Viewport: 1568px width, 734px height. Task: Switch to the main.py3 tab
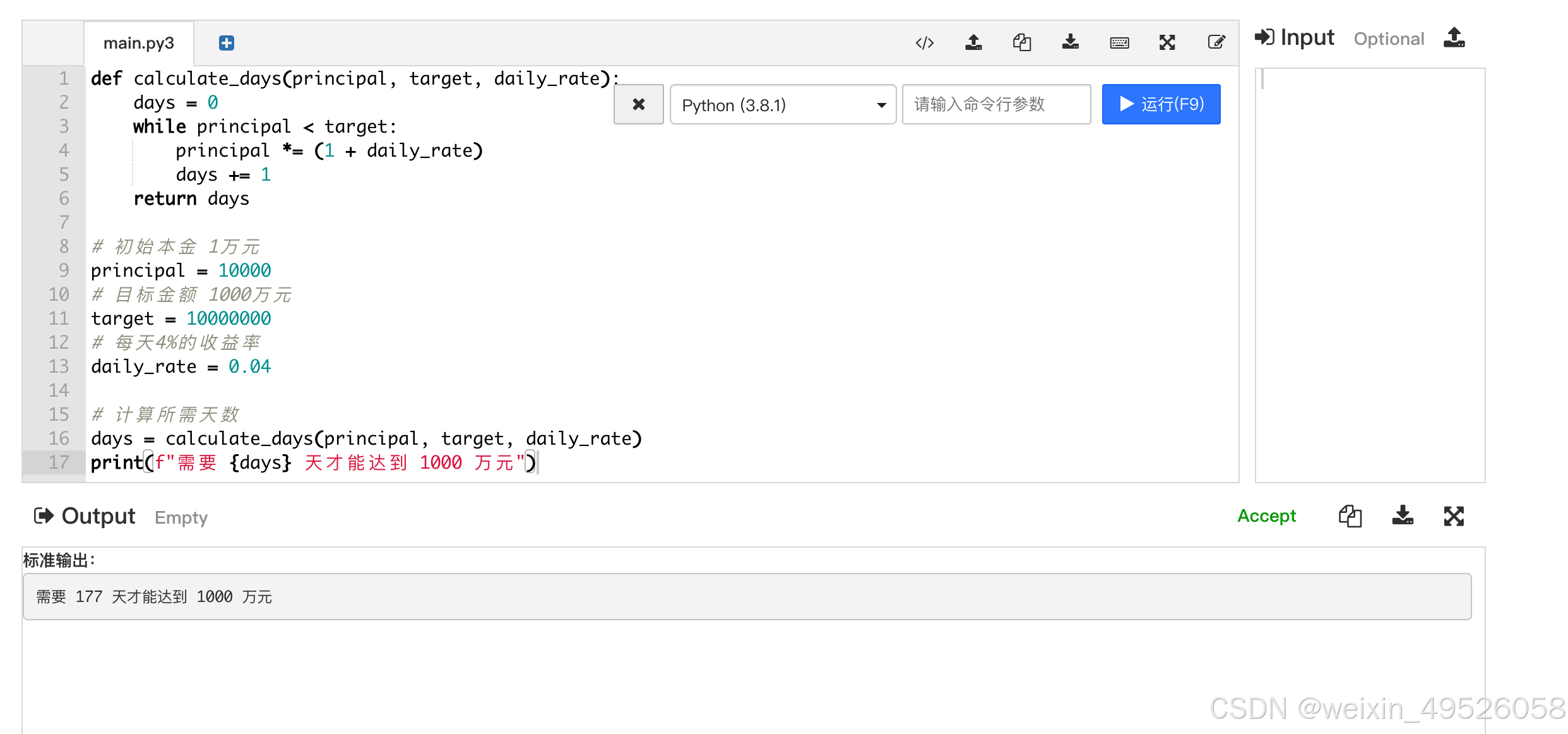[x=139, y=43]
